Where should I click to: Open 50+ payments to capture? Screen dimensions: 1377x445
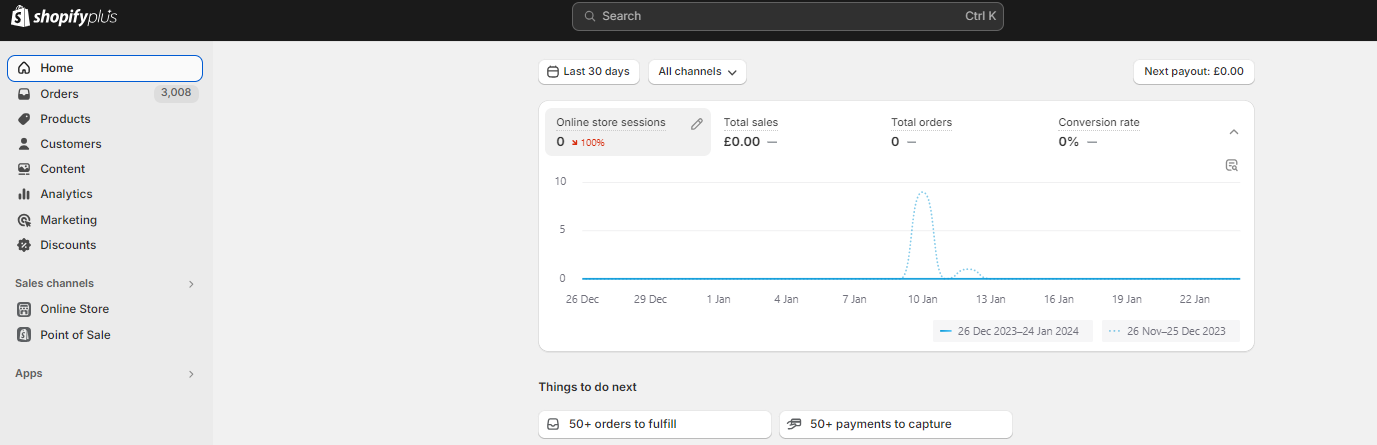895,424
